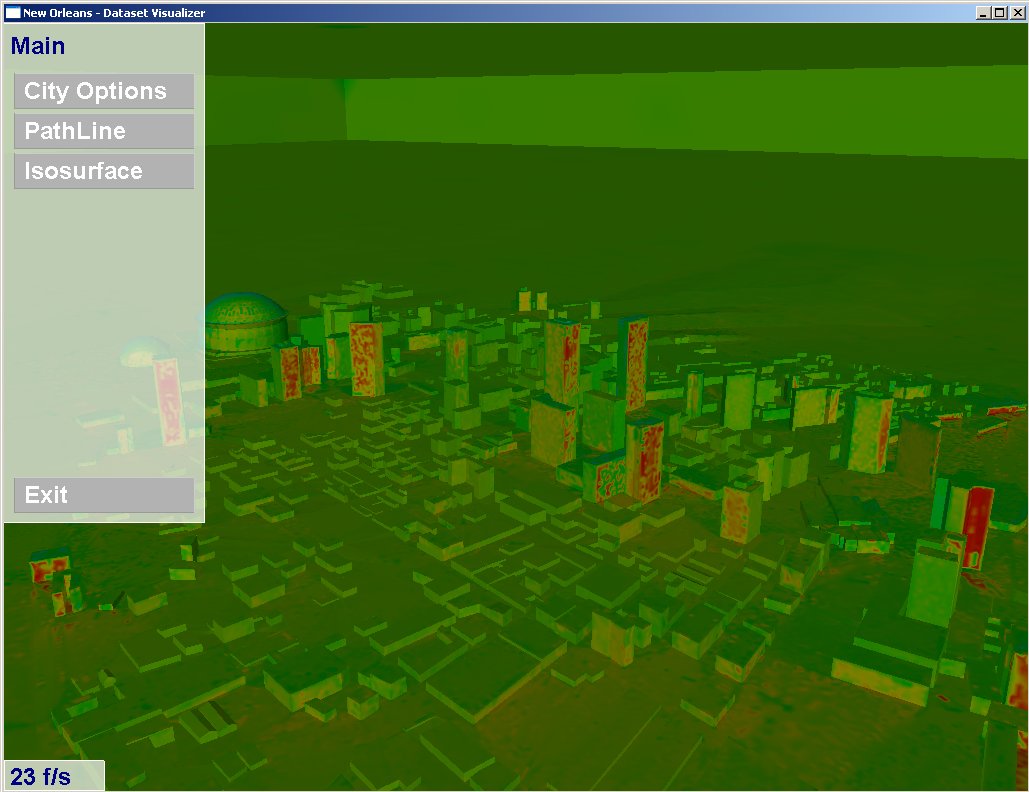Select the bright red building at far right
1029x792 pixels.
(x=975, y=525)
